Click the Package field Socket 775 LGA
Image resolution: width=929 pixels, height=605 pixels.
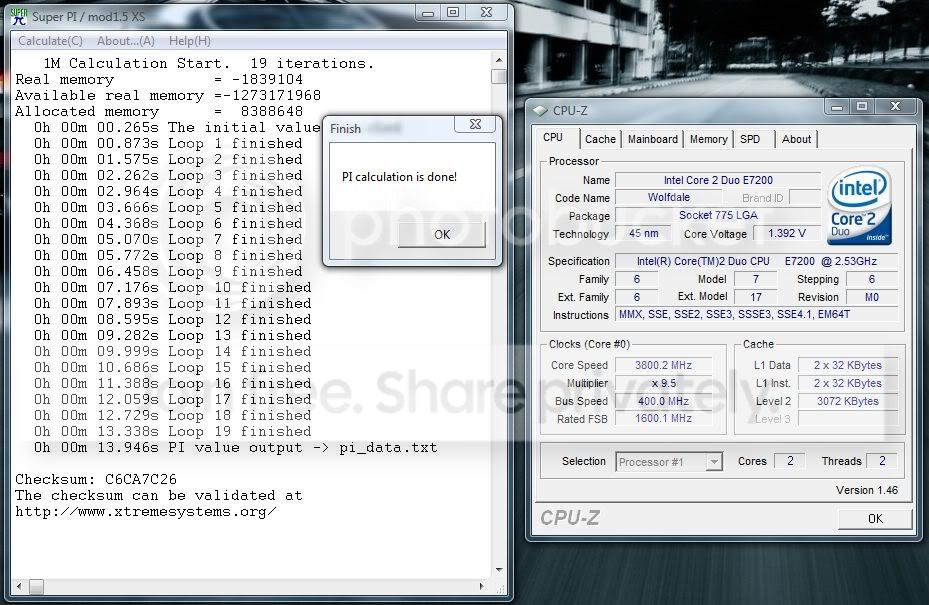point(717,215)
